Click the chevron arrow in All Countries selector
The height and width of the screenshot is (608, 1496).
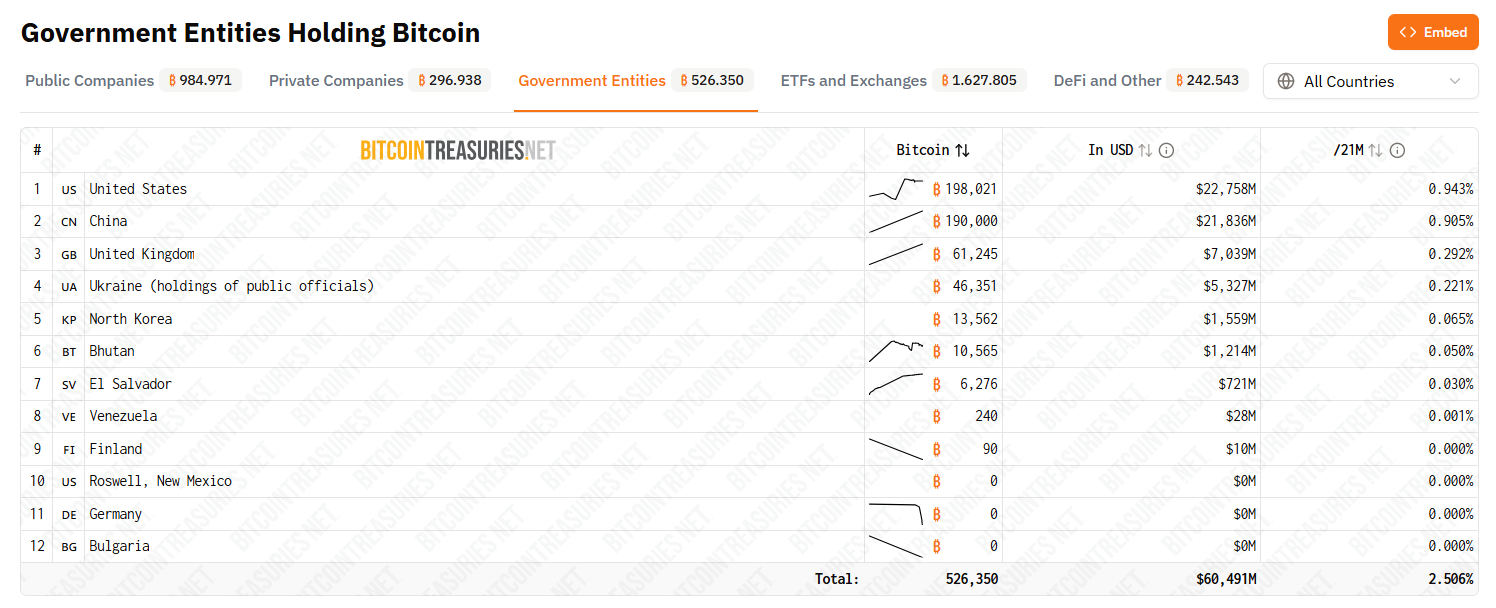(1455, 81)
